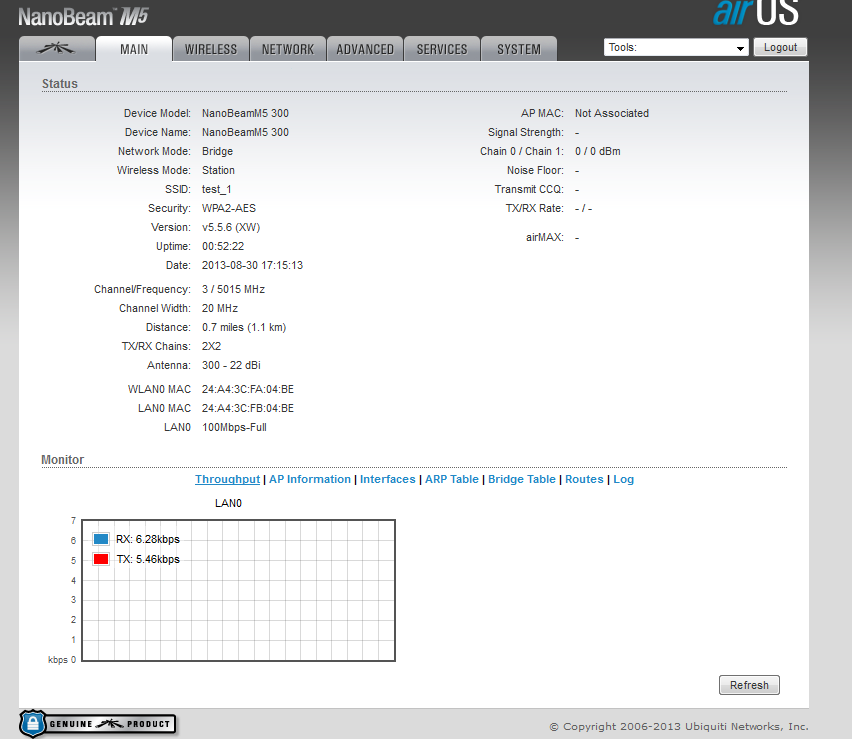
Task: Click the LAN0 throughput graph
Action: tap(239, 591)
